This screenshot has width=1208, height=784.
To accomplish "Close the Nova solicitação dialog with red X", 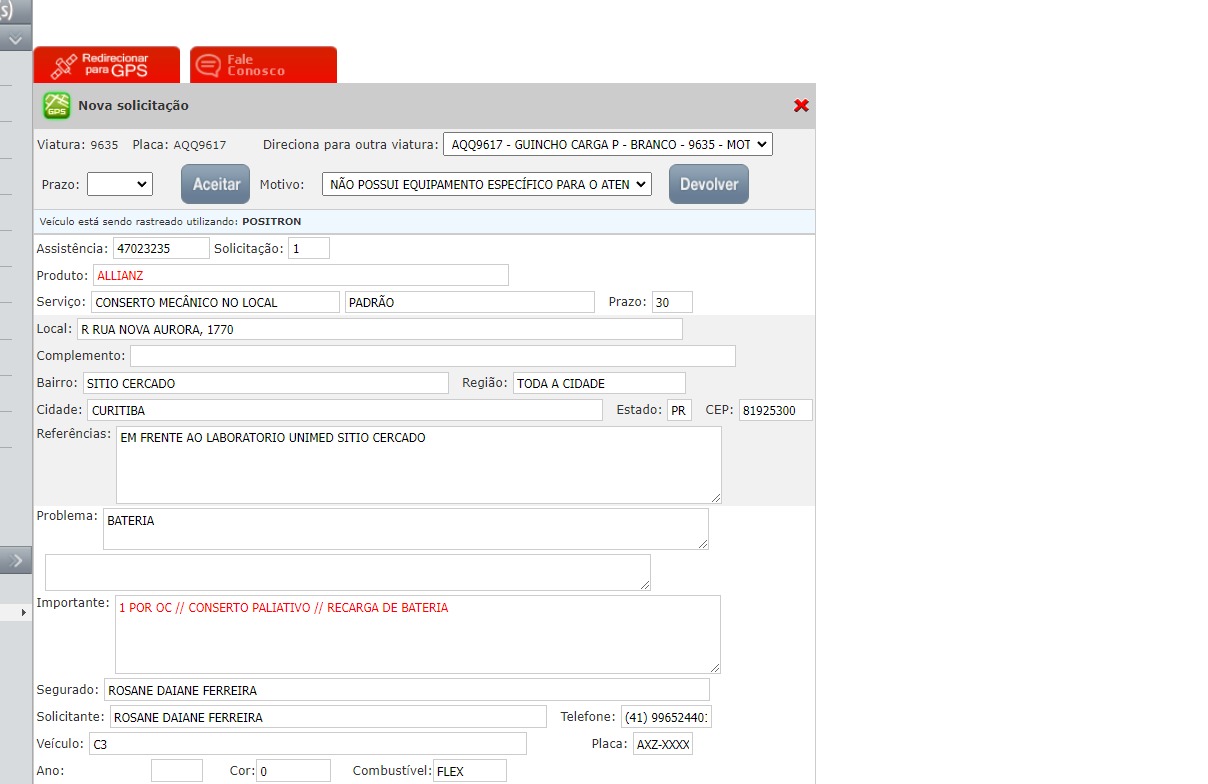I will point(801,106).
